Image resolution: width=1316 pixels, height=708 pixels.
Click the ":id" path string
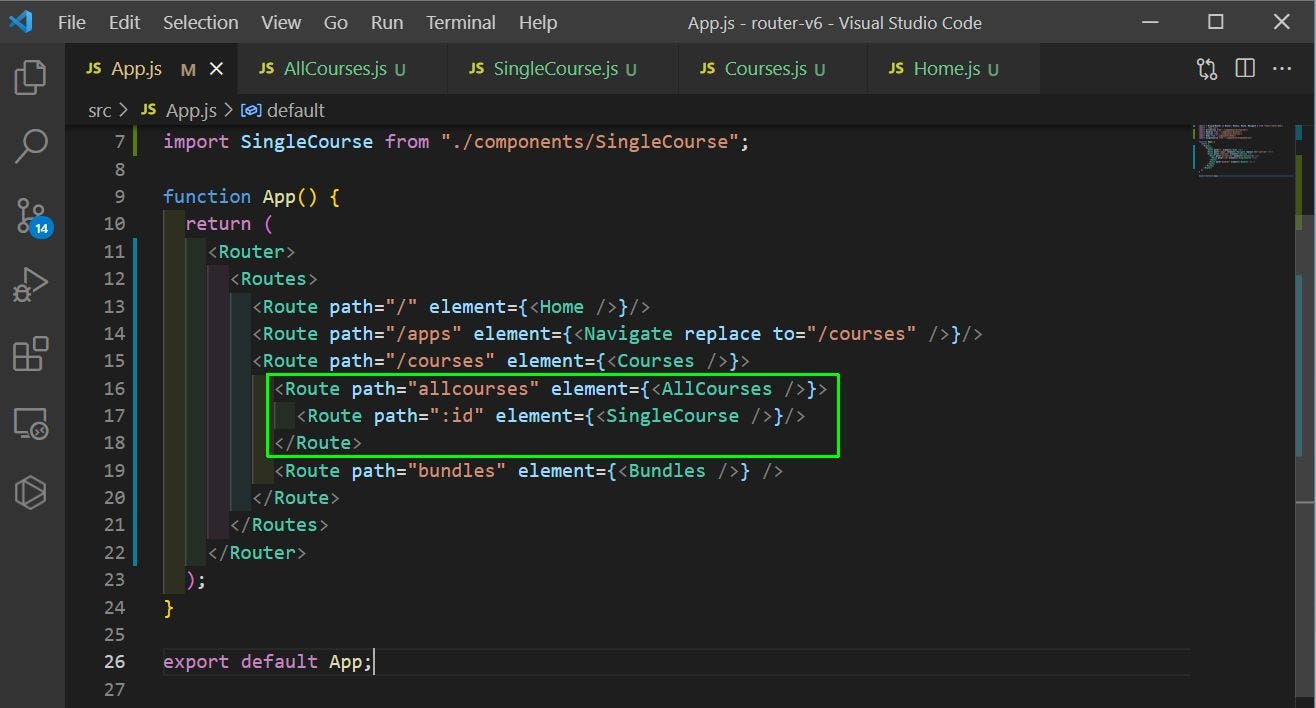click(x=457, y=415)
